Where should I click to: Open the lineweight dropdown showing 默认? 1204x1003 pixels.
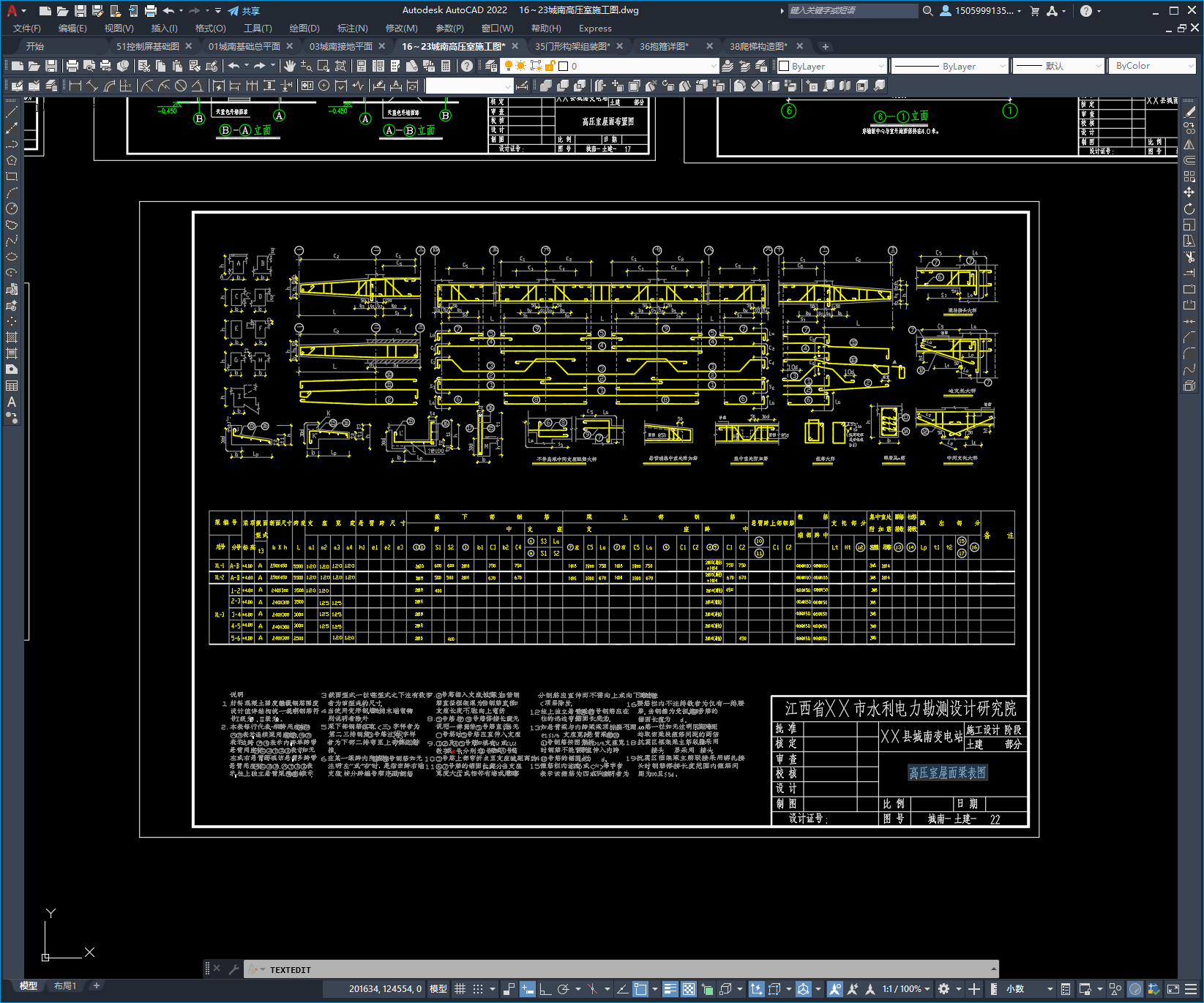point(1058,66)
